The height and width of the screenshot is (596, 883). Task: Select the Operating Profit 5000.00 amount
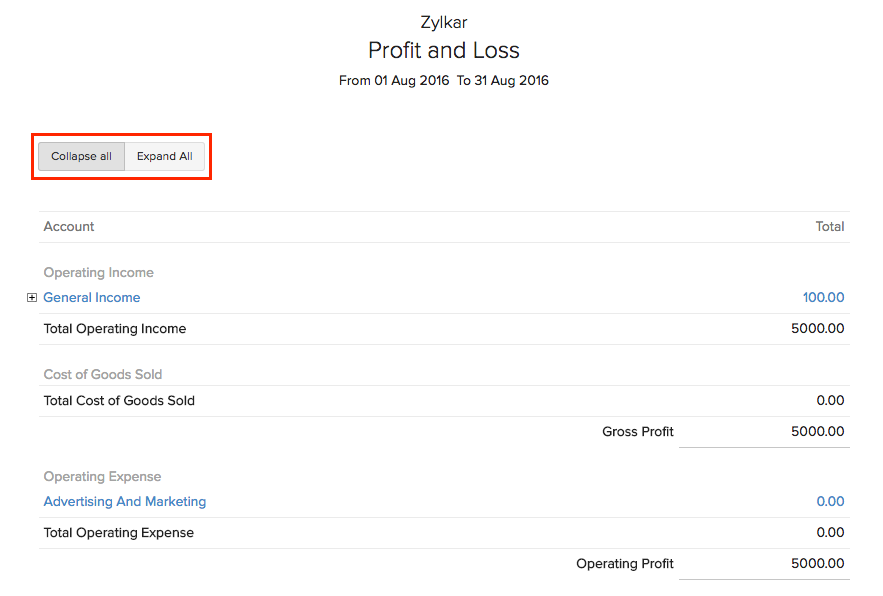[818, 564]
